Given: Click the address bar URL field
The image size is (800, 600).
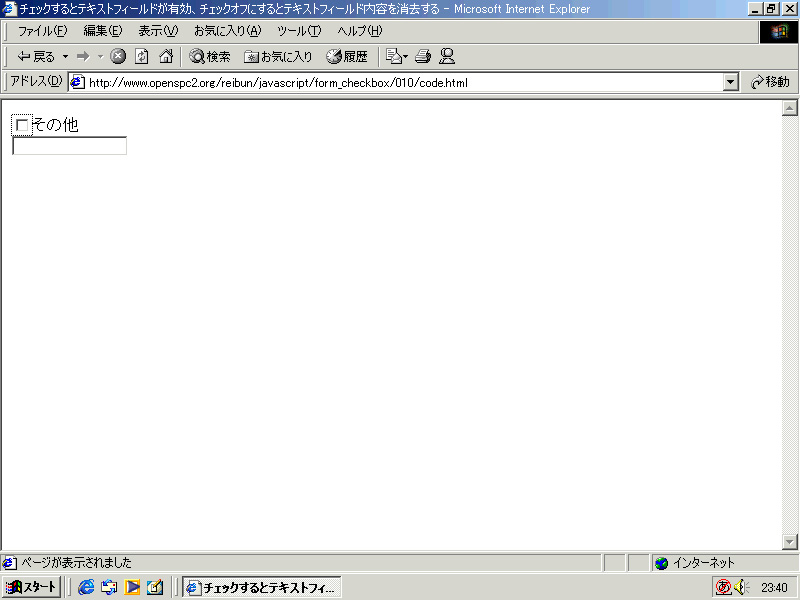Looking at the screenshot, I should tap(404, 83).
